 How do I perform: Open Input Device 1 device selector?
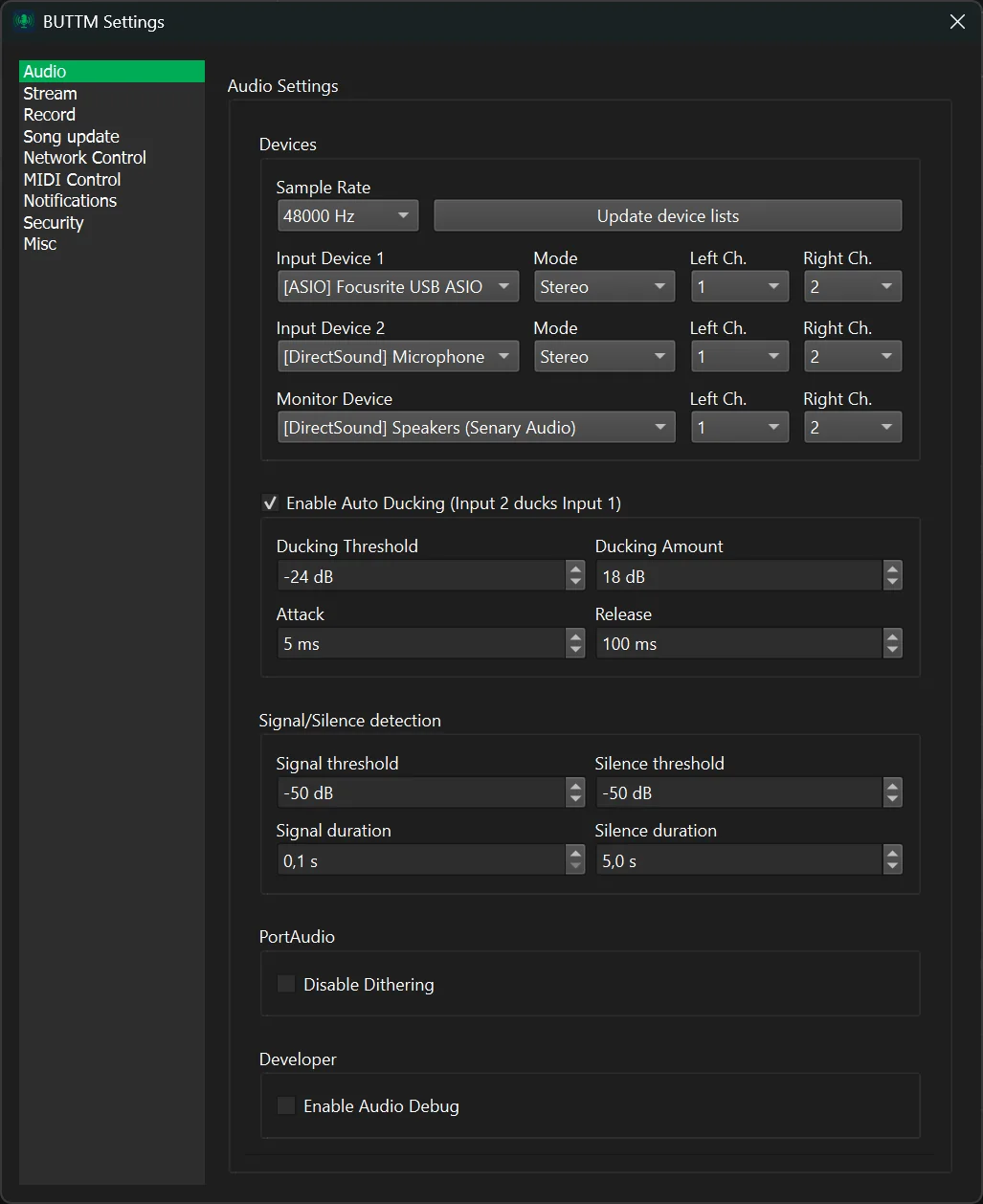coord(397,286)
